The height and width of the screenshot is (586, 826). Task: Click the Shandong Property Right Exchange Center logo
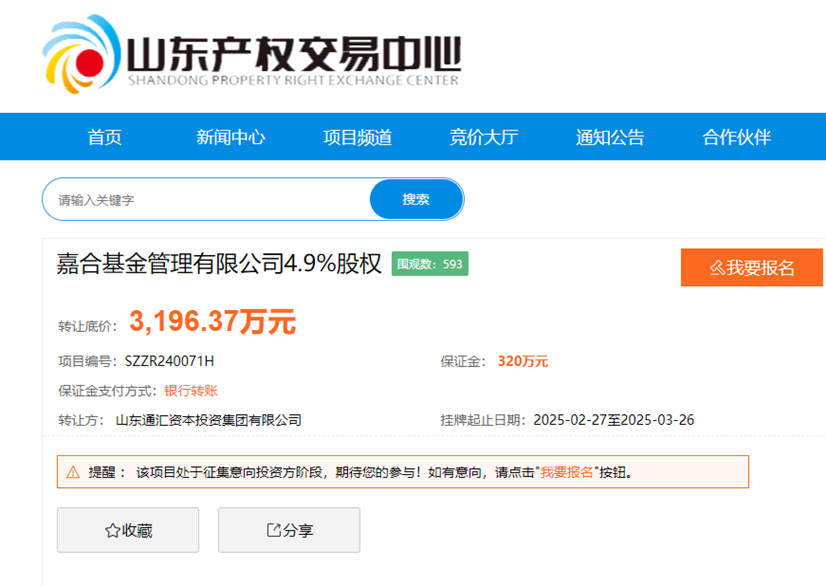(250, 55)
